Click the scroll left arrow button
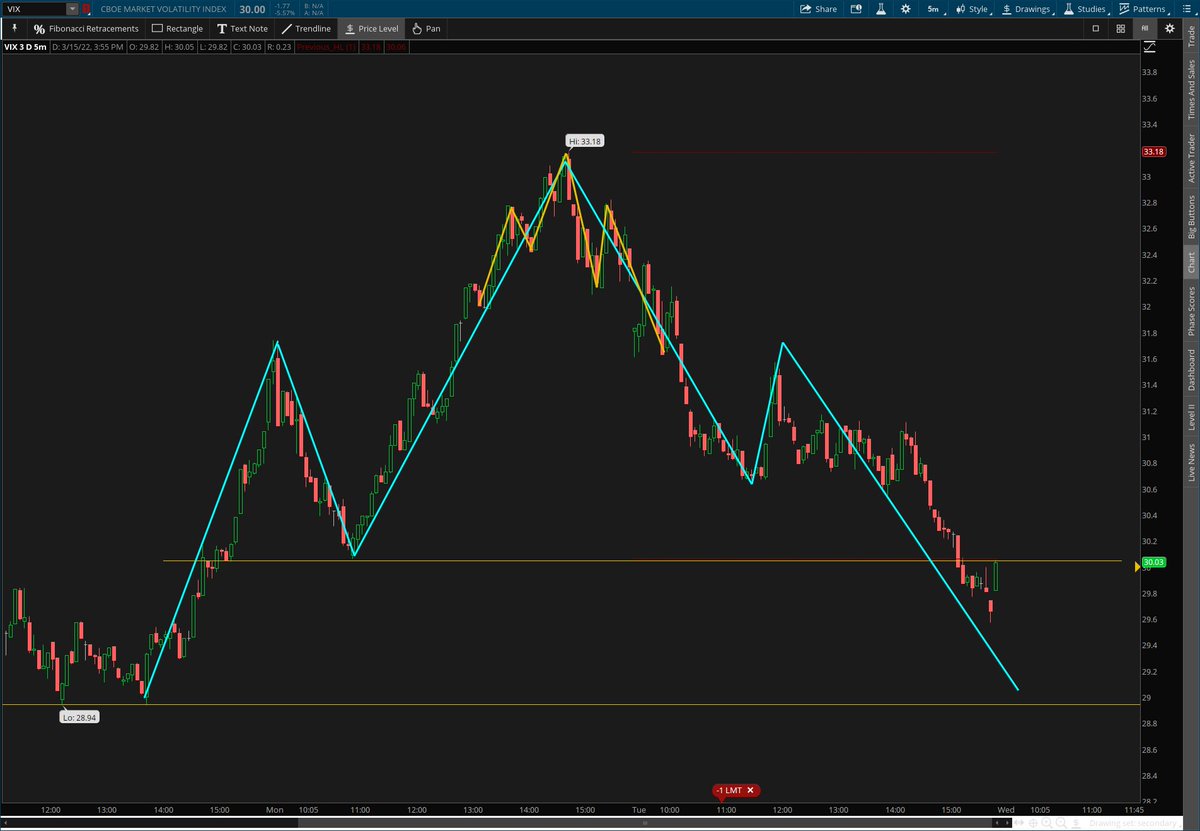 (x=997, y=823)
